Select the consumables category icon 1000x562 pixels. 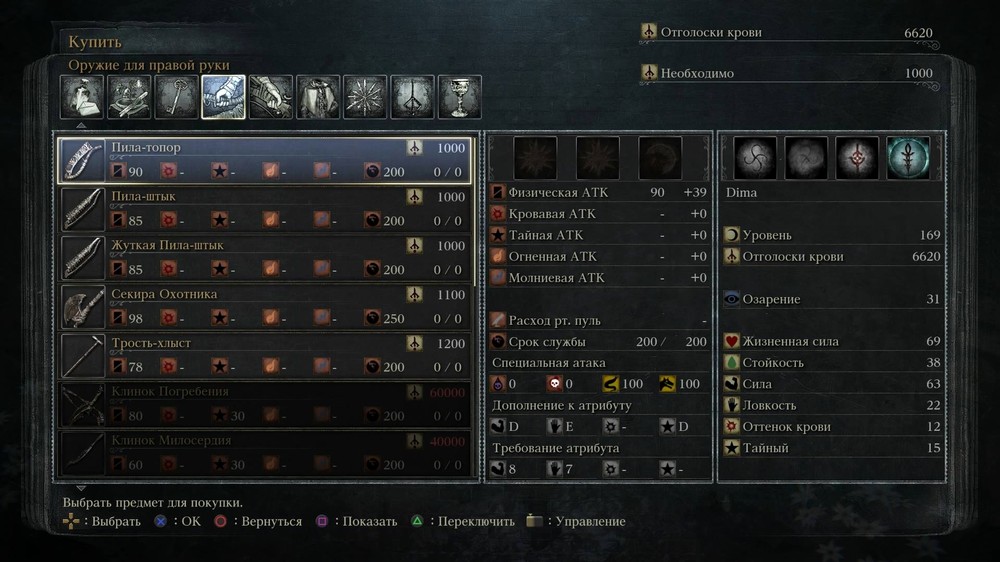click(82, 97)
